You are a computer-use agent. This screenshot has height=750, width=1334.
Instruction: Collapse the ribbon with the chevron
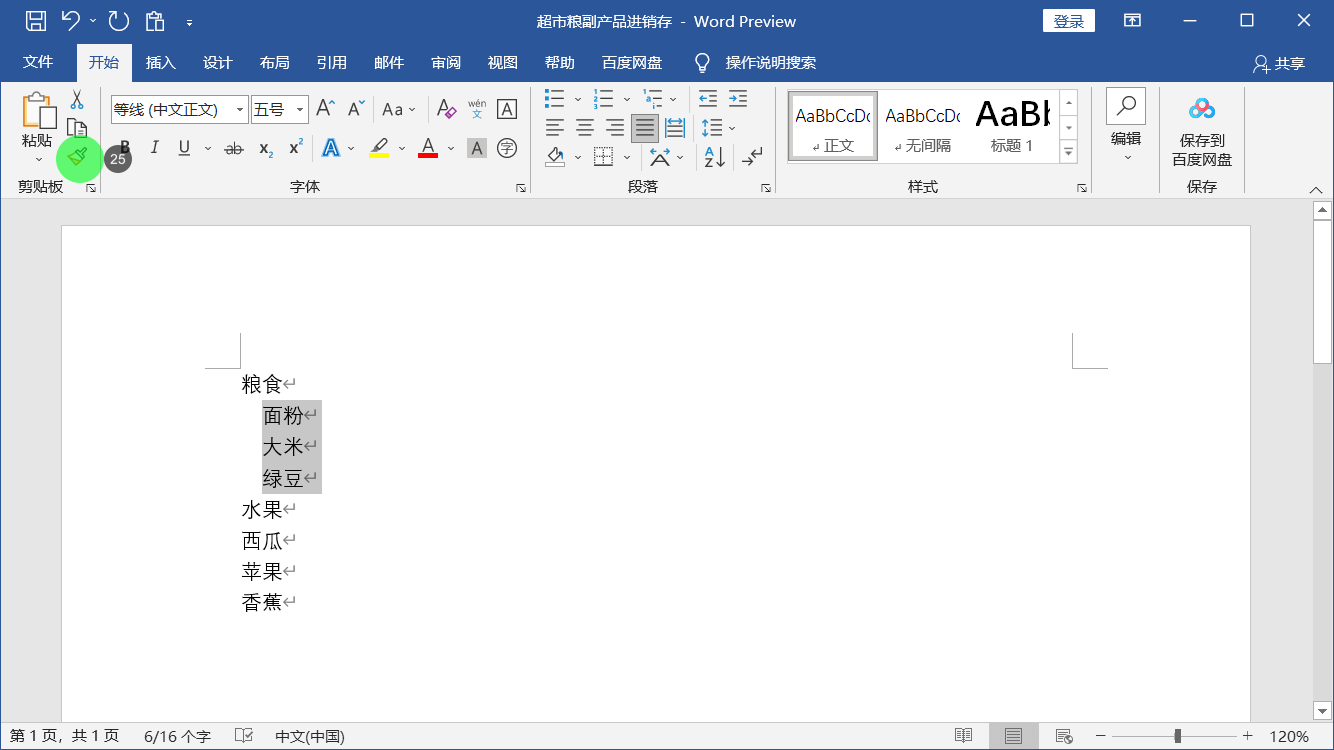click(1316, 189)
